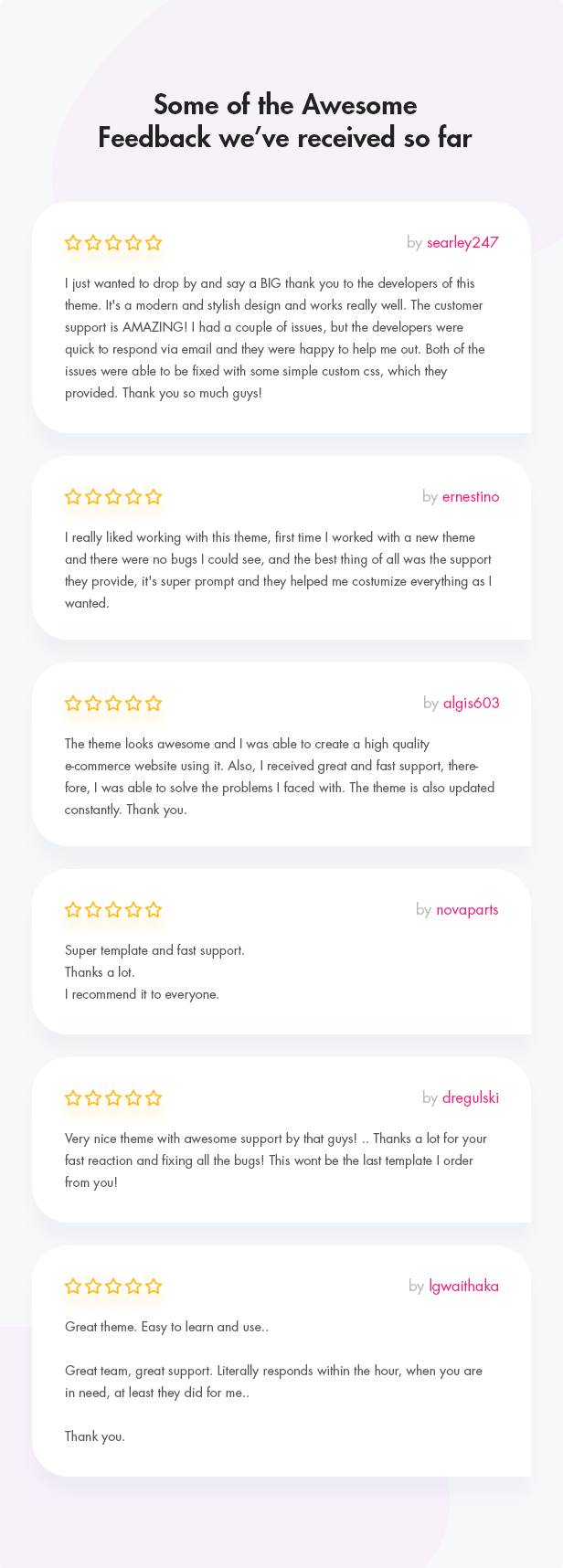Open novaparts reviewer profile
The width and height of the screenshot is (563, 1568).
pyautogui.click(x=467, y=909)
